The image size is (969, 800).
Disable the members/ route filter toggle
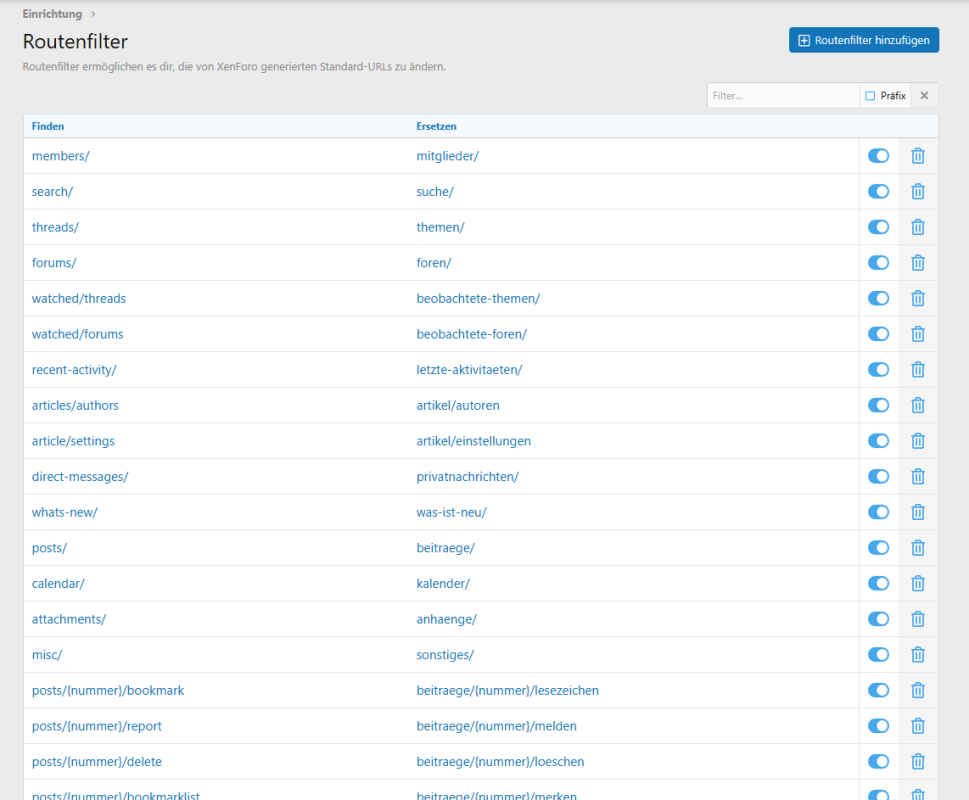878,156
